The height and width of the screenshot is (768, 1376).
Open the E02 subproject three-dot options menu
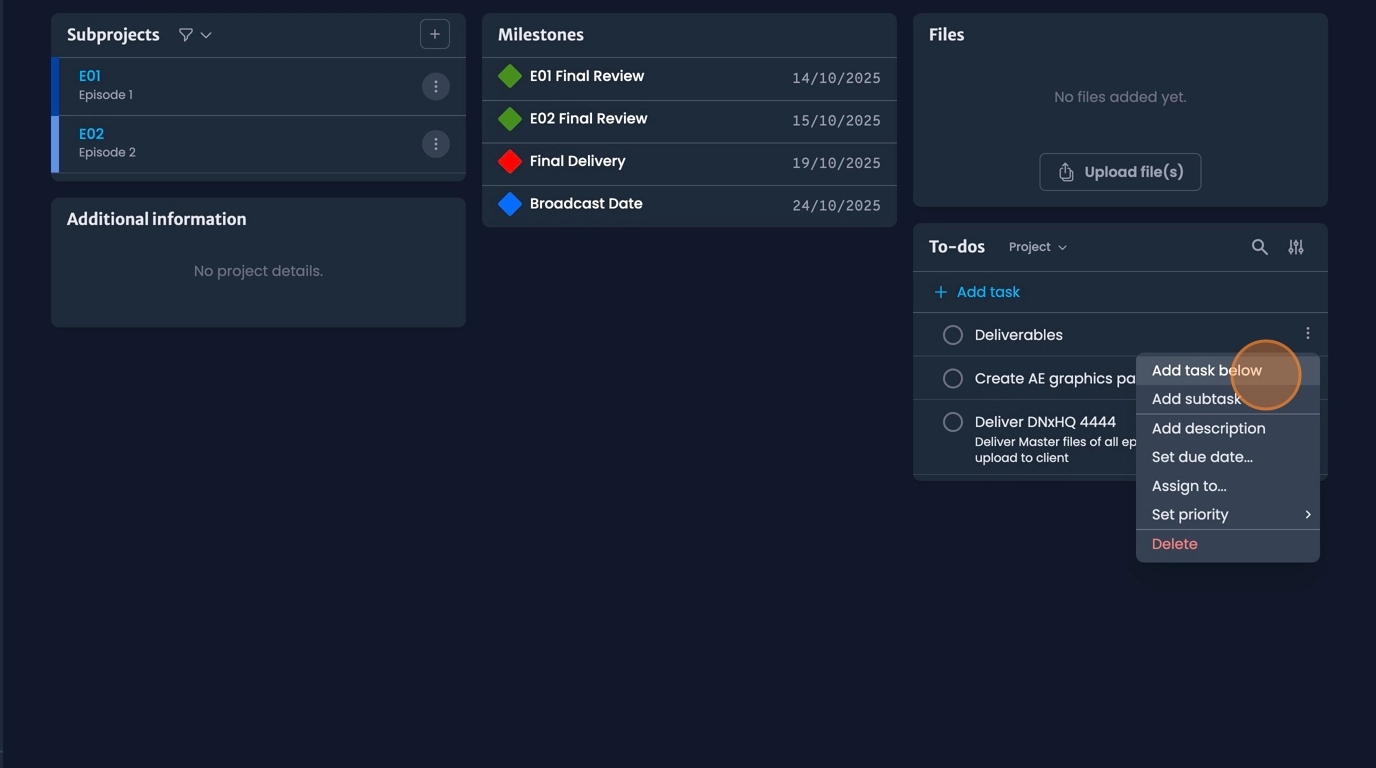click(435, 143)
